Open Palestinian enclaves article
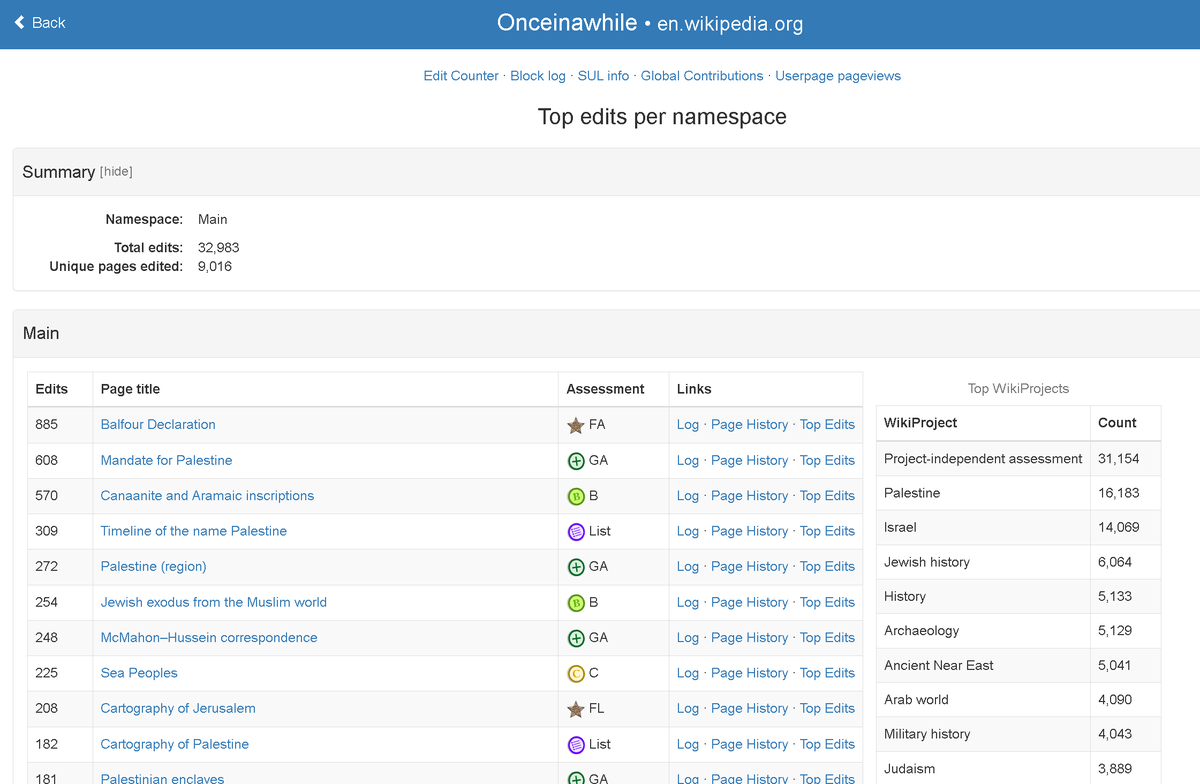 (162, 778)
